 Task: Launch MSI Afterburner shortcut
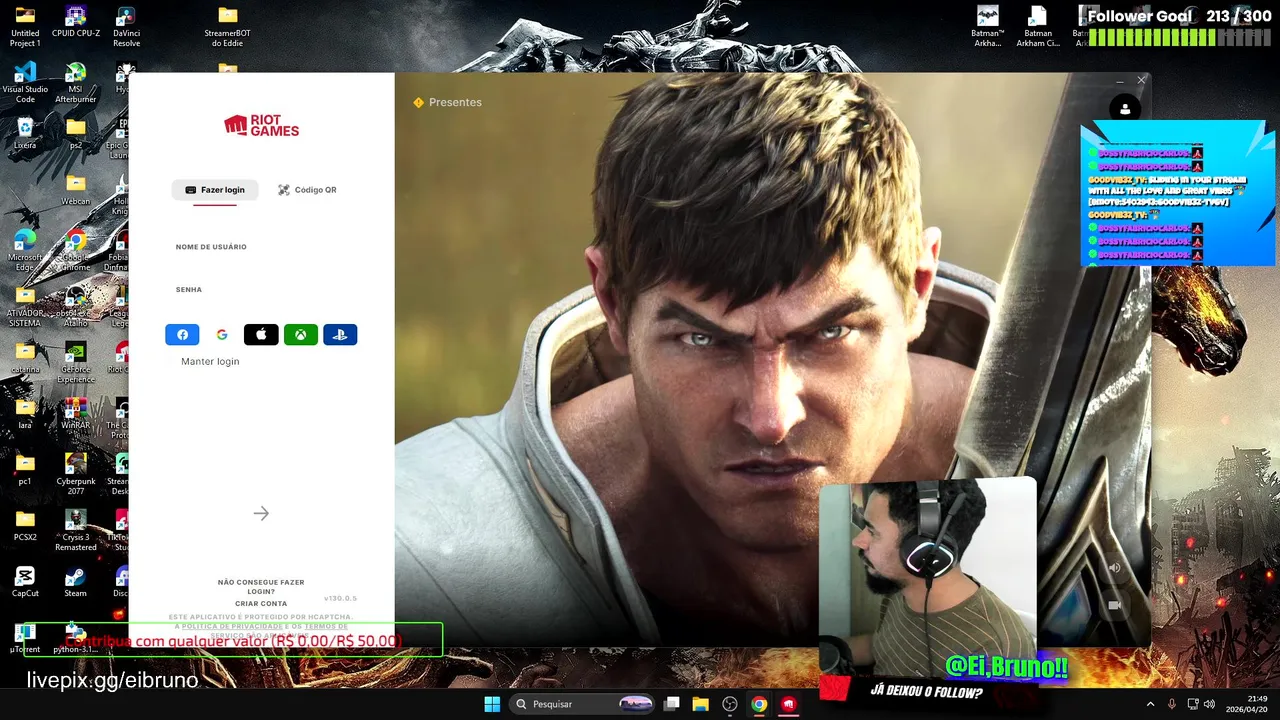[76, 83]
